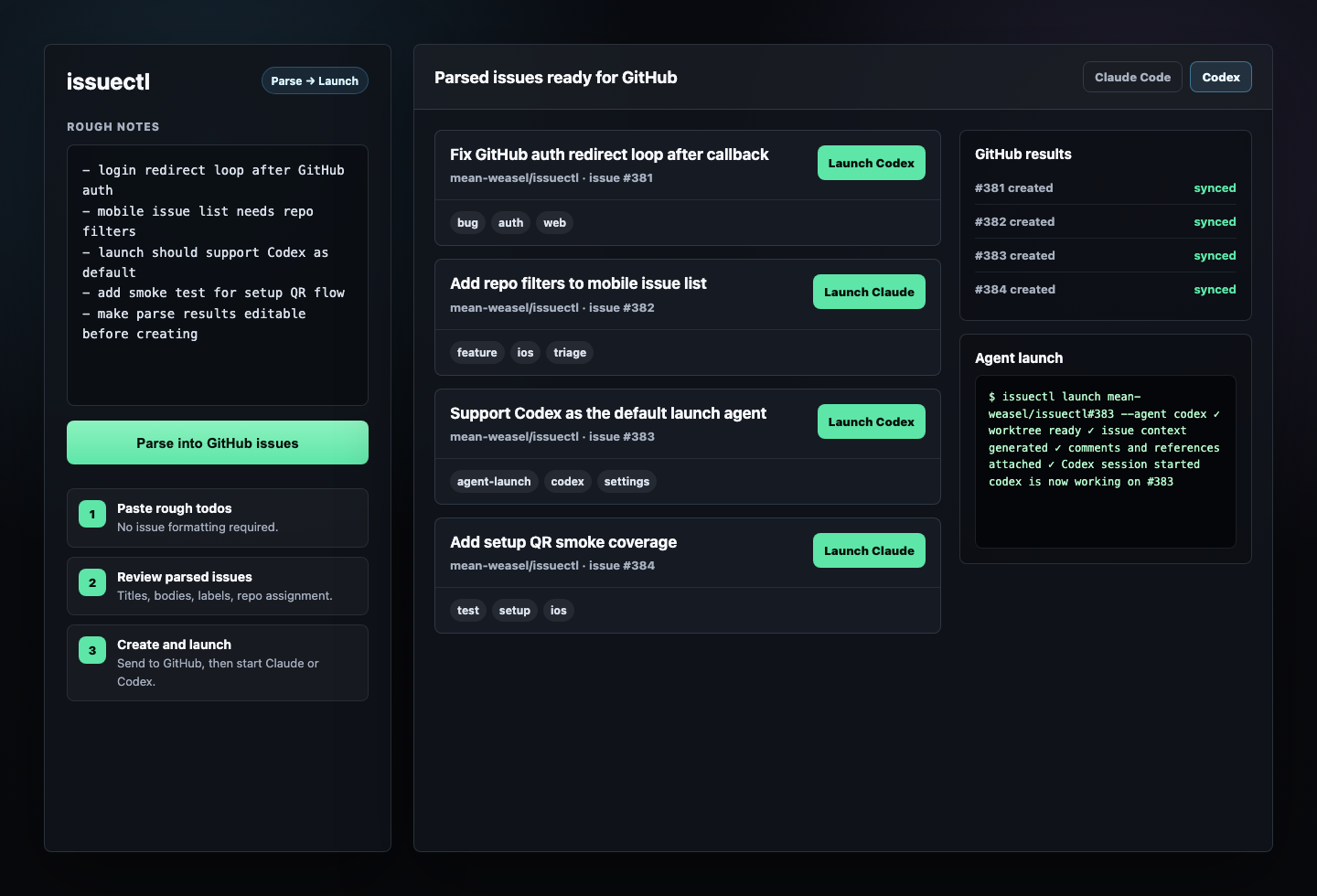Click the Parse into GitHub issues button

click(x=218, y=443)
